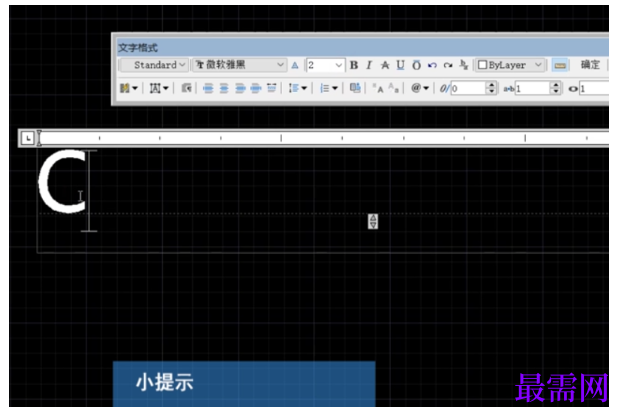Toggle the ruler display button

click(x=560, y=65)
